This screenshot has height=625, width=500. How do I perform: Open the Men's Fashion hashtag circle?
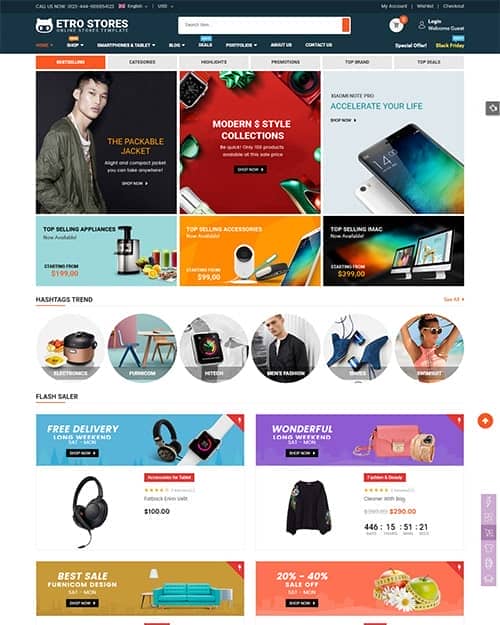tap(285, 348)
